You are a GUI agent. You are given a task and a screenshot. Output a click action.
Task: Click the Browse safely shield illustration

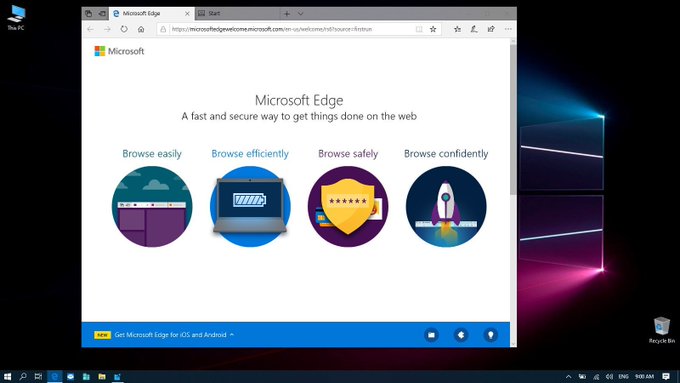pyautogui.click(x=348, y=206)
